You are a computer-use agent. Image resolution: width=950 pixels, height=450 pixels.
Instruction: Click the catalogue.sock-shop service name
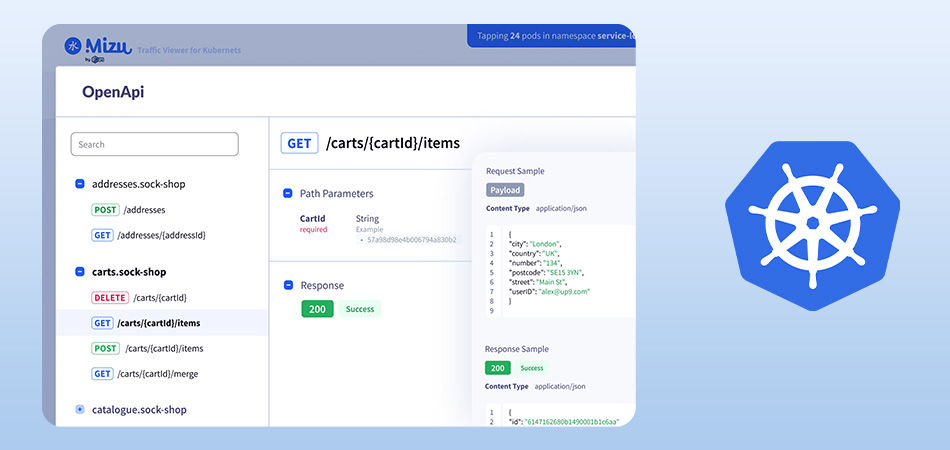click(139, 409)
